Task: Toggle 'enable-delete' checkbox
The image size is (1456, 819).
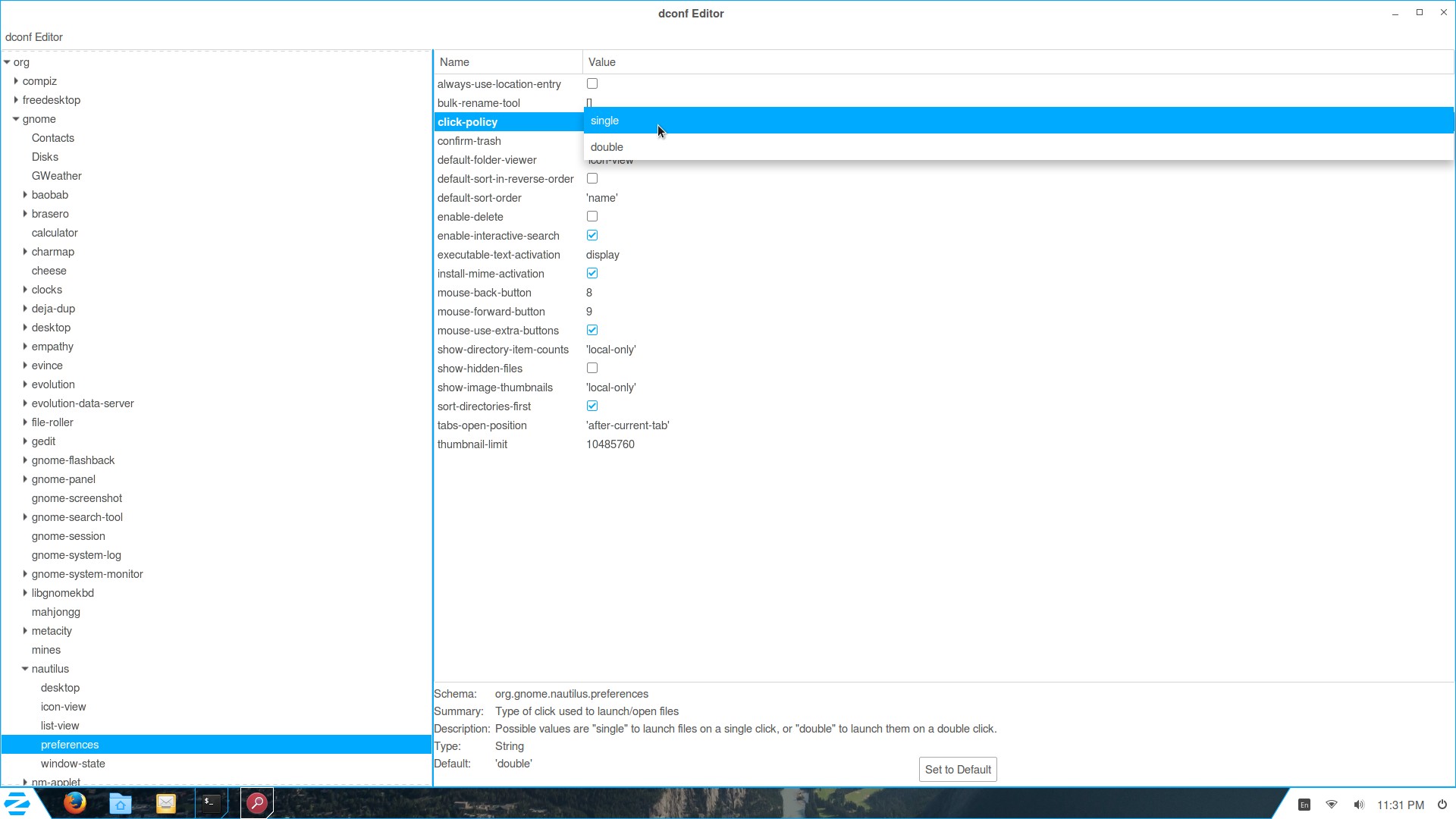Action: pyautogui.click(x=592, y=216)
